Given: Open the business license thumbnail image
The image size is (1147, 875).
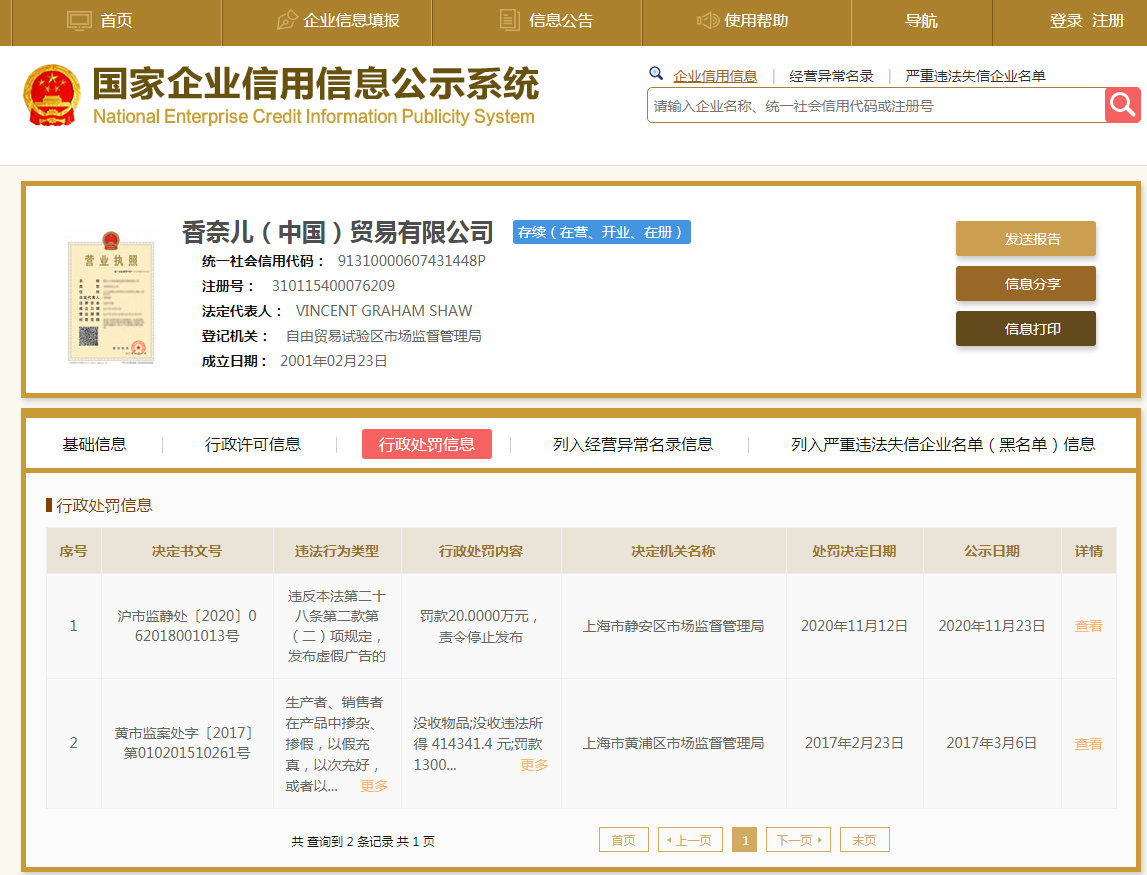Looking at the screenshot, I should pos(110,297).
